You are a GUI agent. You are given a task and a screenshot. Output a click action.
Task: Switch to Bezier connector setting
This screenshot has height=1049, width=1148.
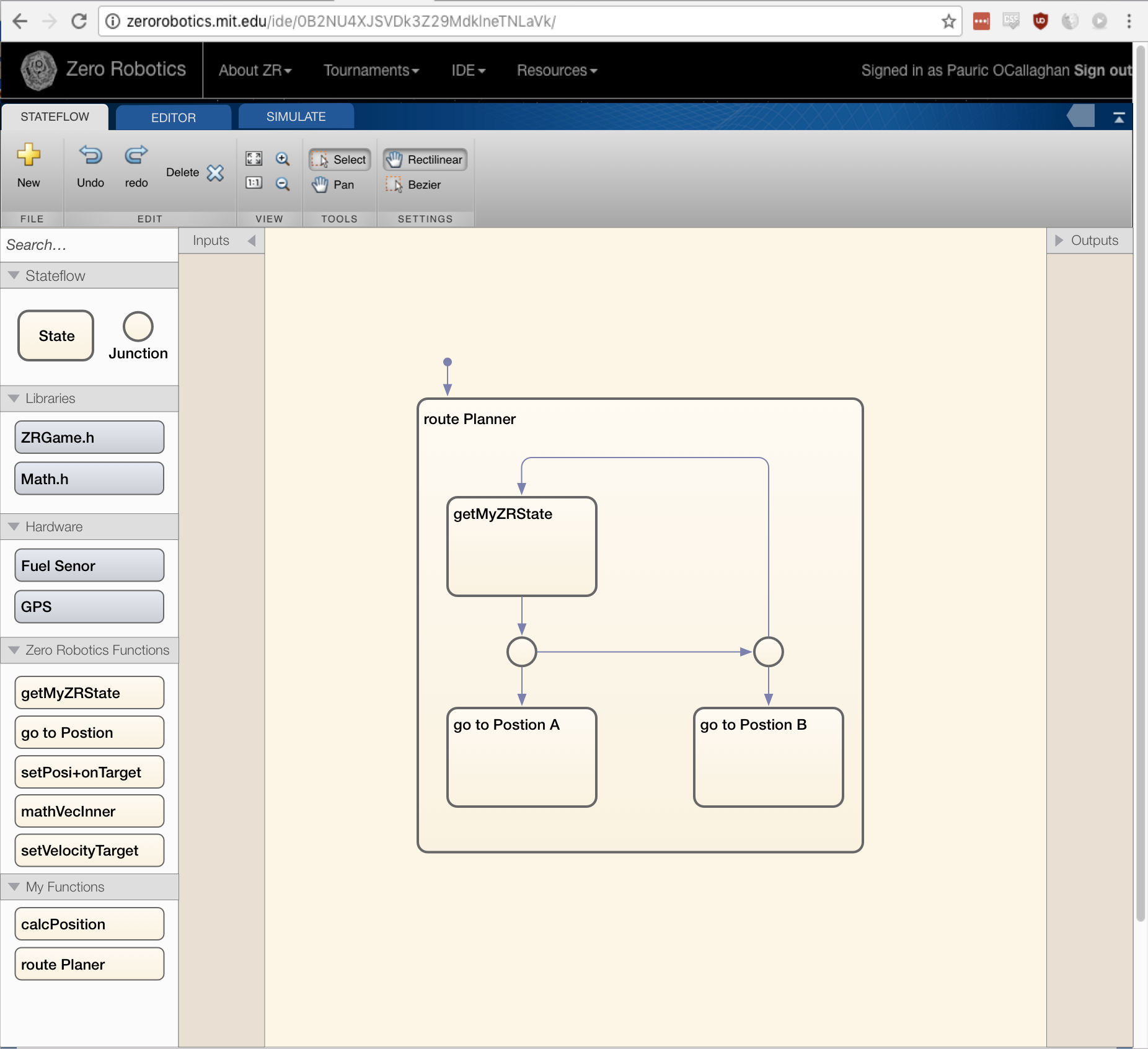click(414, 185)
